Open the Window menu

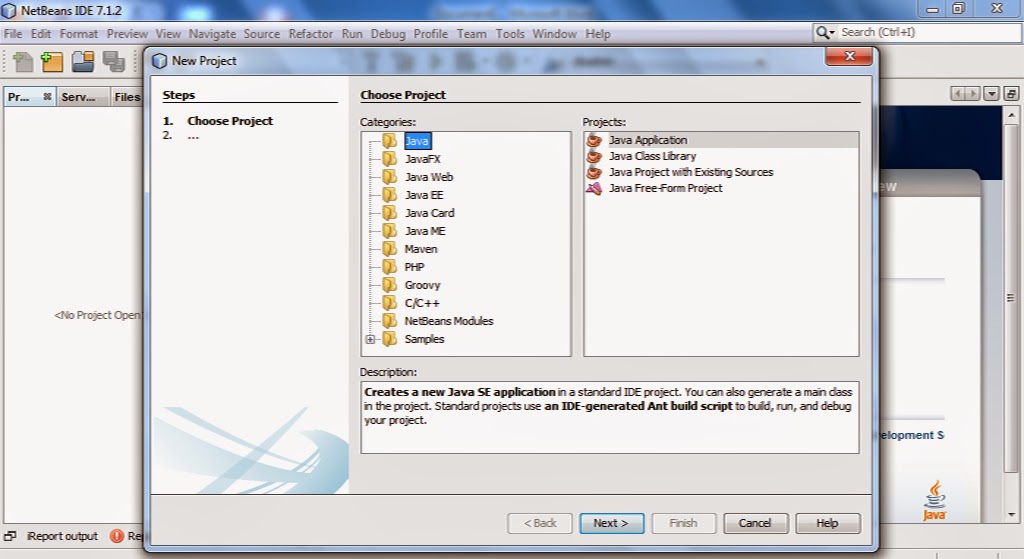click(x=554, y=33)
